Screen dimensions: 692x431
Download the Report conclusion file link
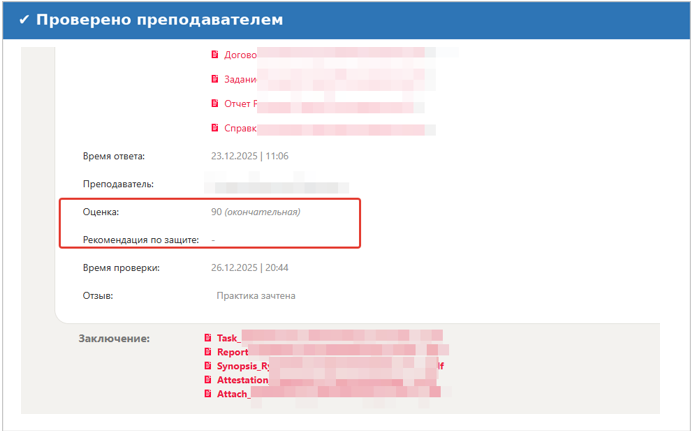point(232,352)
